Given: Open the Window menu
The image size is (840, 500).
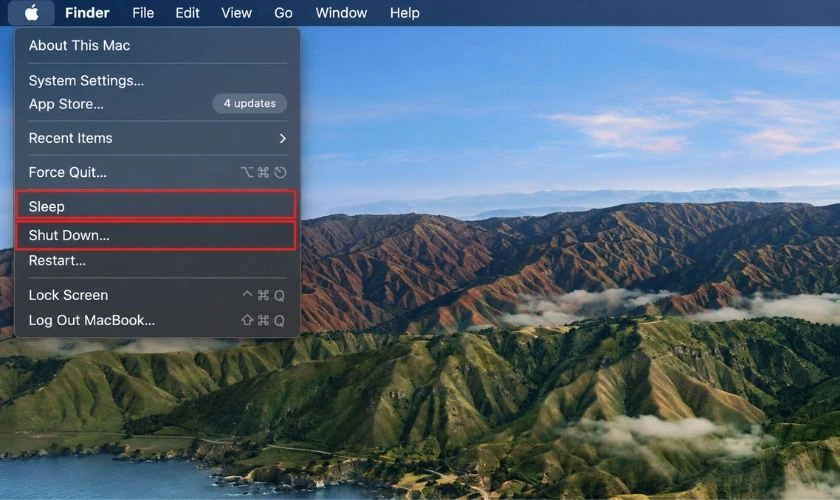Looking at the screenshot, I should 341,13.
